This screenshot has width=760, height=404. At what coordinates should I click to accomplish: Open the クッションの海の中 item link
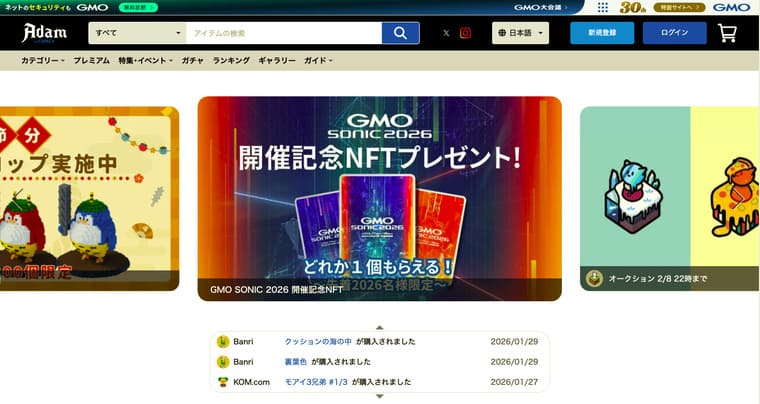point(318,342)
